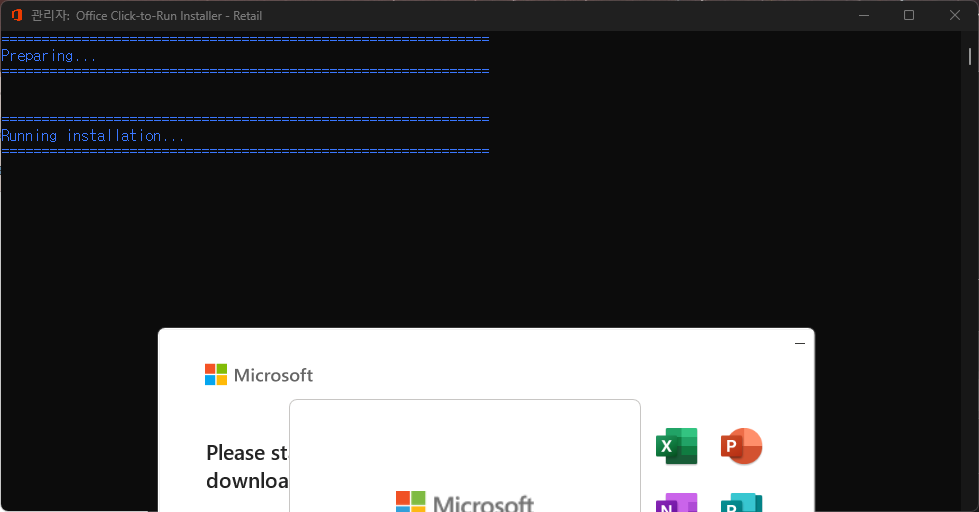
Task: Click the OneNote icon in the setup dialog
Action: pyautogui.click(x=677, y=503)
